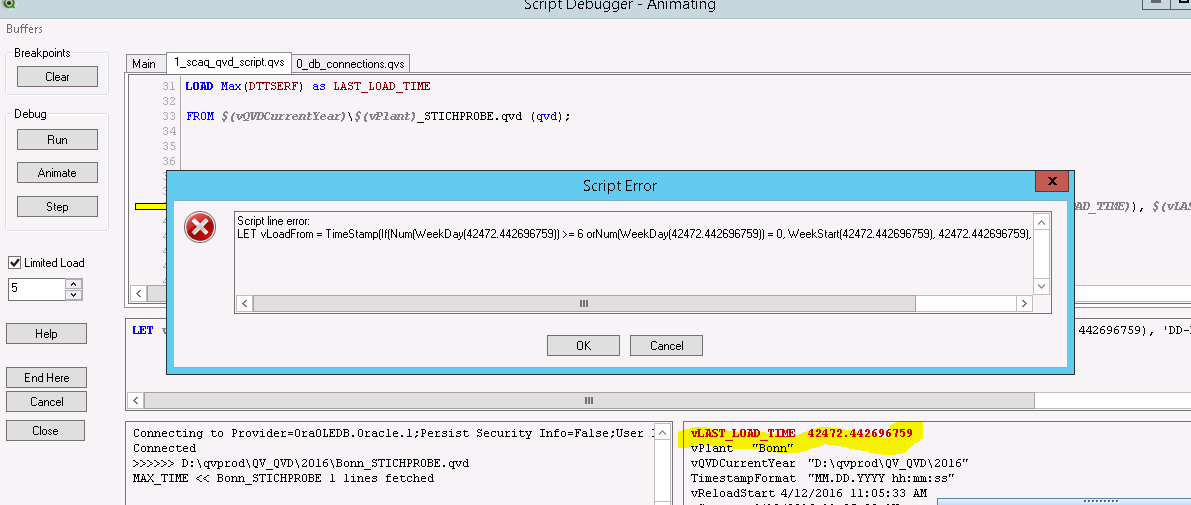
Task: Click the yellow current-line marker
Action: click(x=150, y=206)
